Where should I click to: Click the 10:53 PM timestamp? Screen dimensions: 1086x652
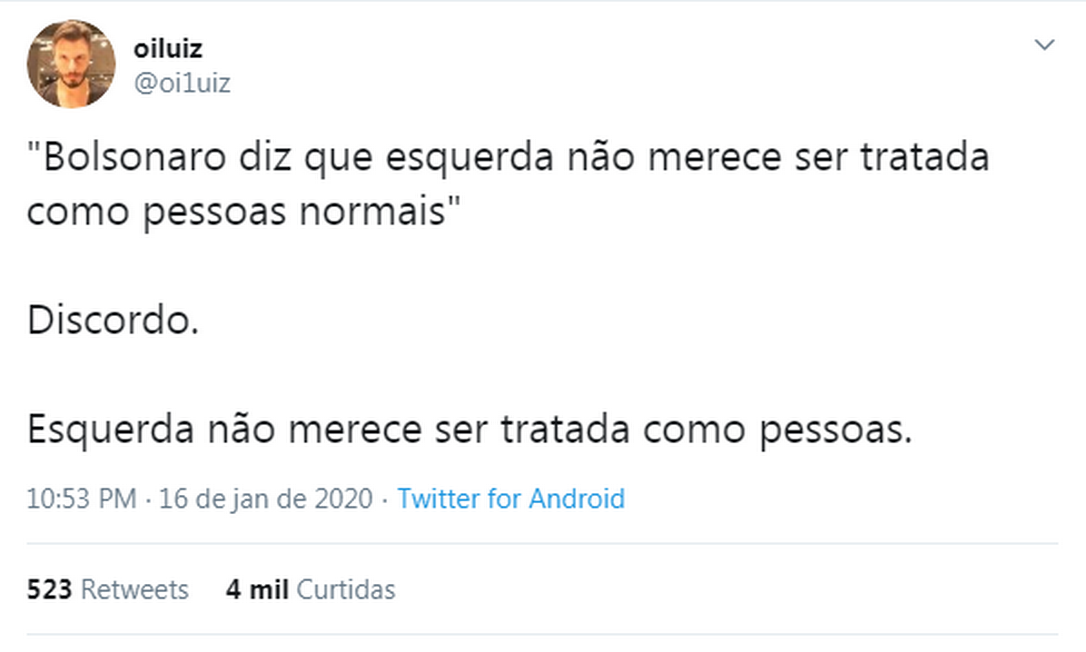(81, 499)
